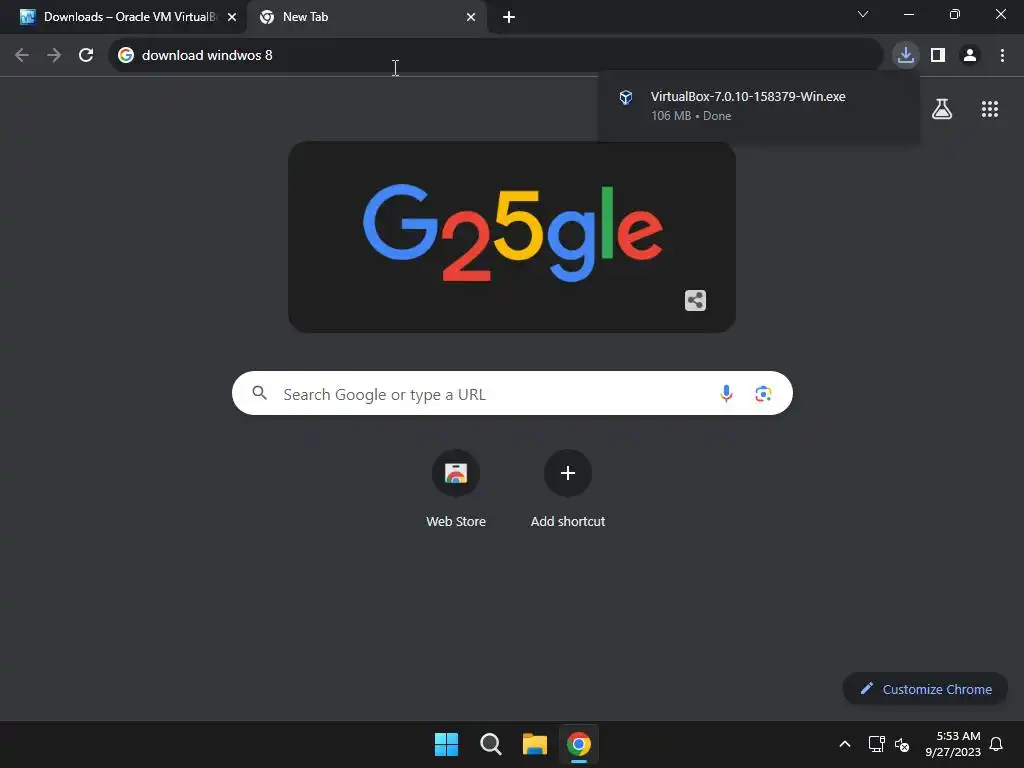Open the Google apps grid
Image resolution: width=1024 pixels, height=768 pixels.
[x=990, y=109]
